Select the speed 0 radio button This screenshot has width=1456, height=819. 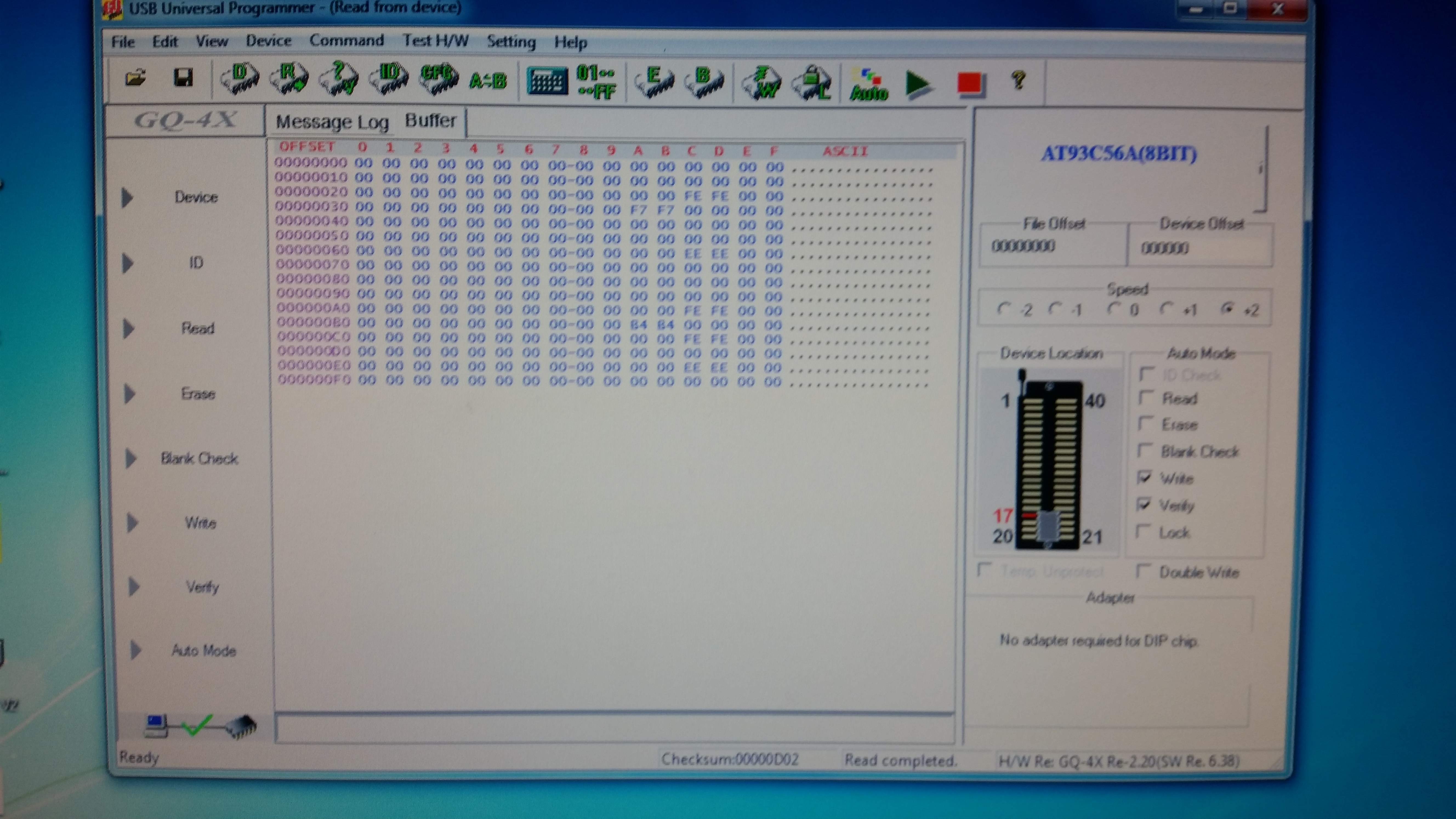pos(1114,309)
